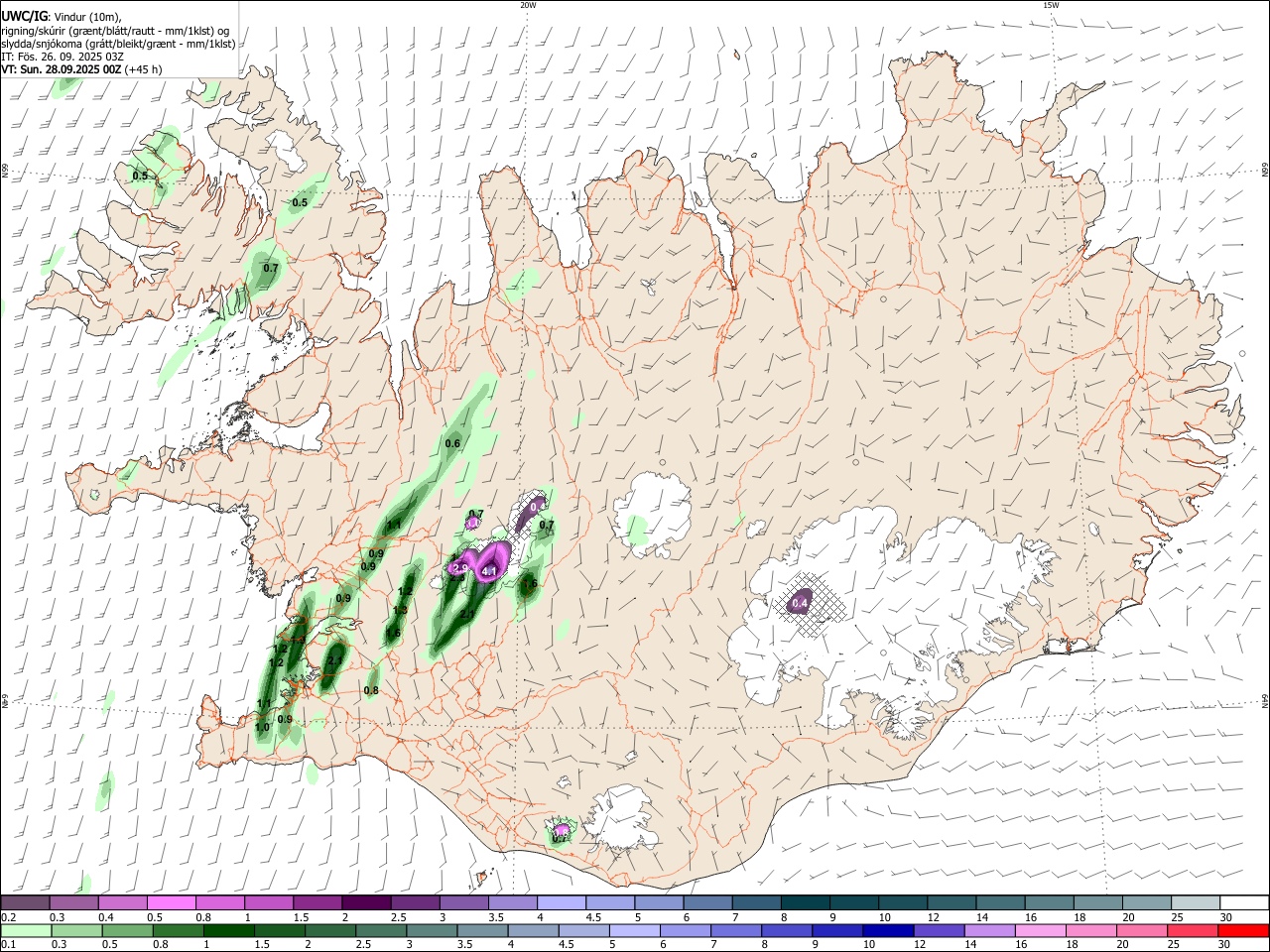Click the 0.6 rain value in west Iceland

pos(452,443)
